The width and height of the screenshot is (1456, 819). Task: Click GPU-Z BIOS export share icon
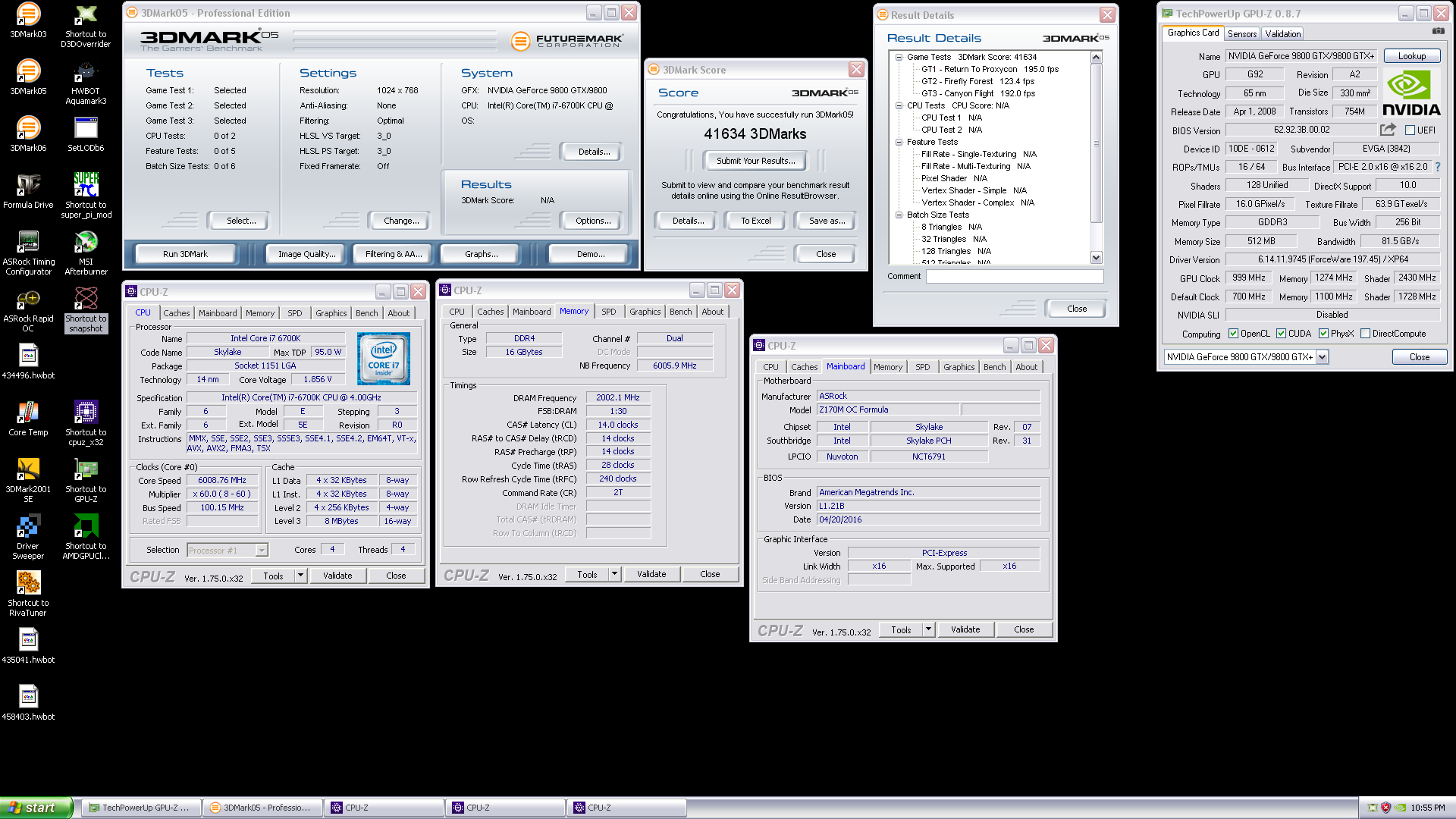click(1388, 130)
